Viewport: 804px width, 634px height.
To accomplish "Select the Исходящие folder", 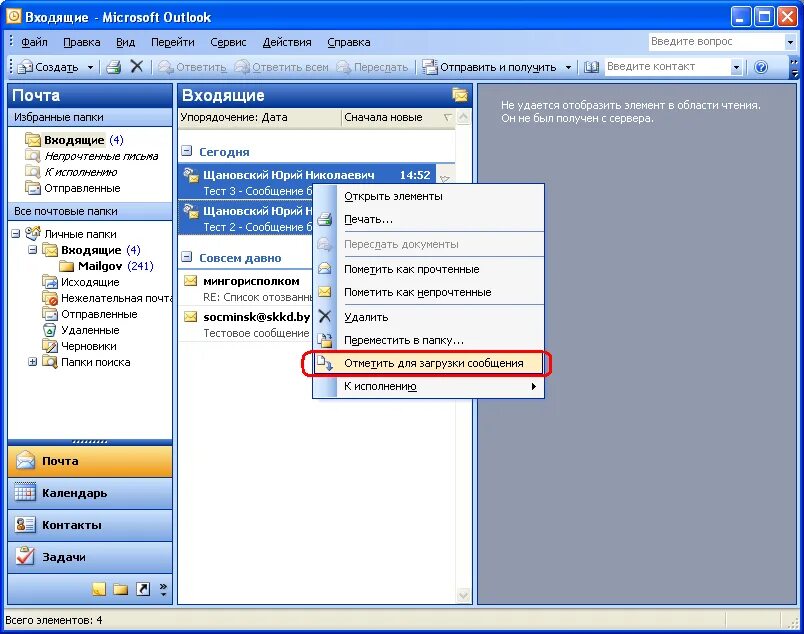I will (x=81, y=282).
